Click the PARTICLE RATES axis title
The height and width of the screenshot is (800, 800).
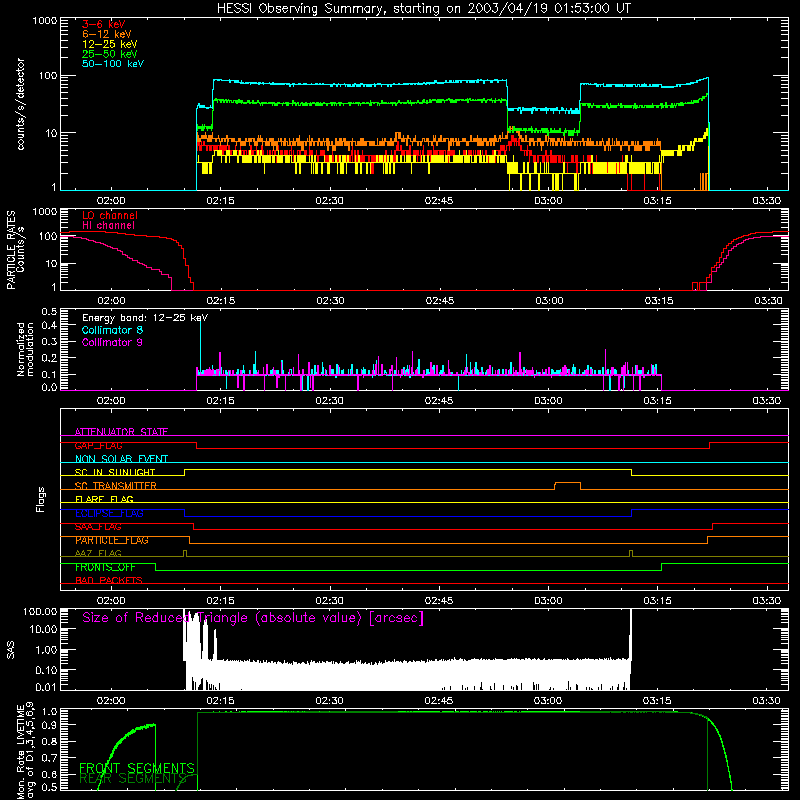tap(11, 250)
